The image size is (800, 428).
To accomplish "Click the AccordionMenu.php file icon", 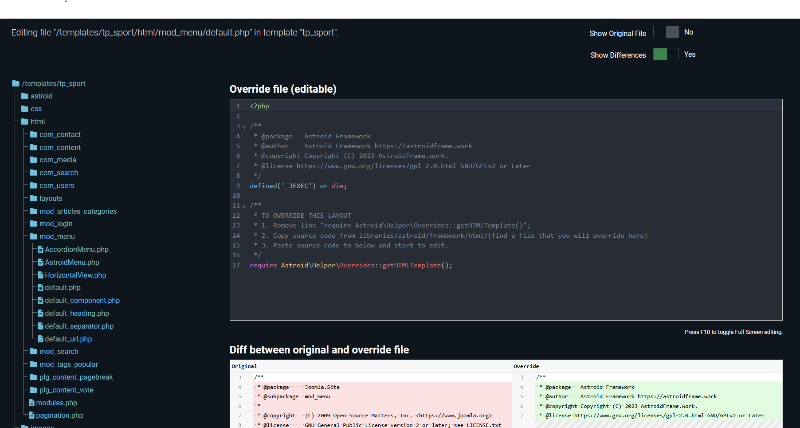I will pyautogui.click(x=39, y=249).
